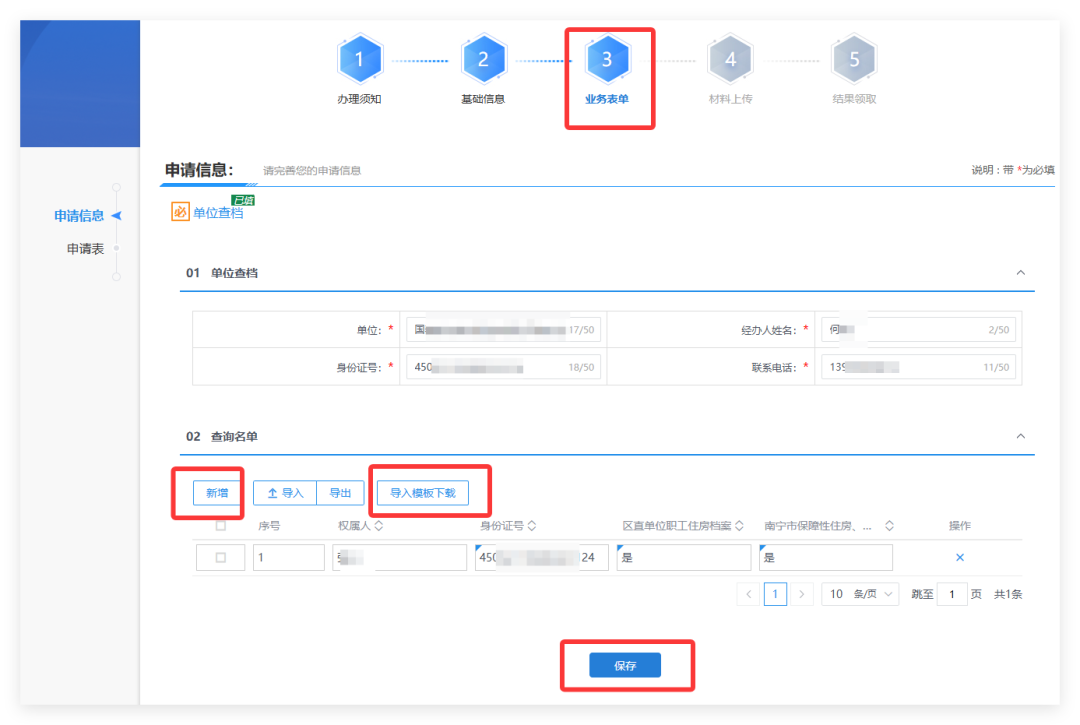This screenshot has height=725, width=1080.
Task: Sort by 权属人 column arrows
Action: point(379,526)
